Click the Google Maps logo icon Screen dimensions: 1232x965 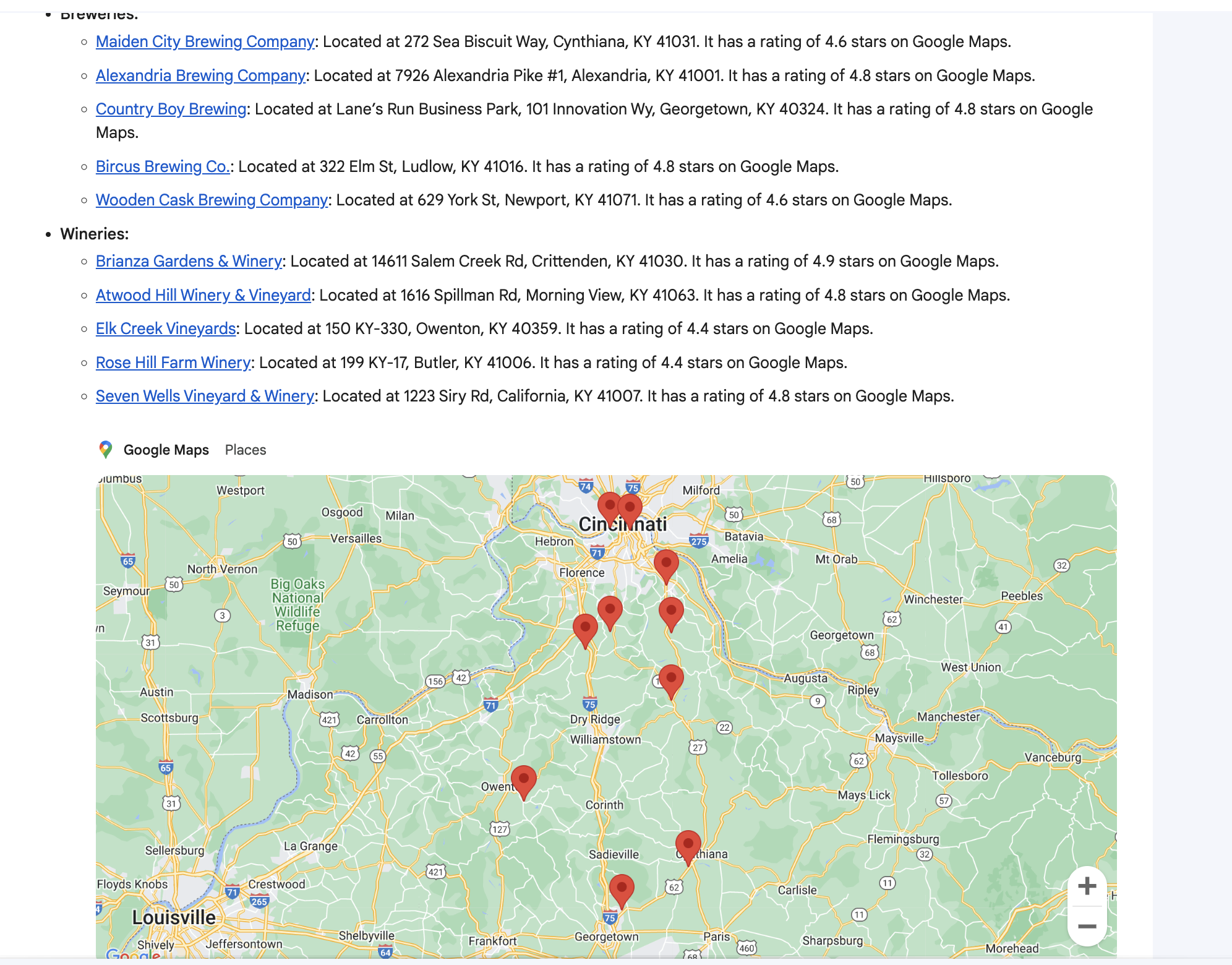(106, 450)
